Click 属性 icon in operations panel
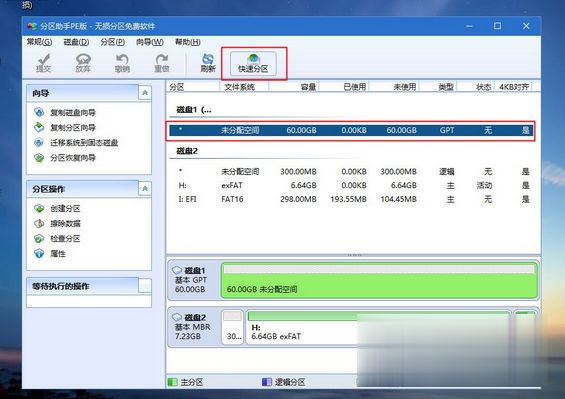565x399 pixels. point(39,254)
